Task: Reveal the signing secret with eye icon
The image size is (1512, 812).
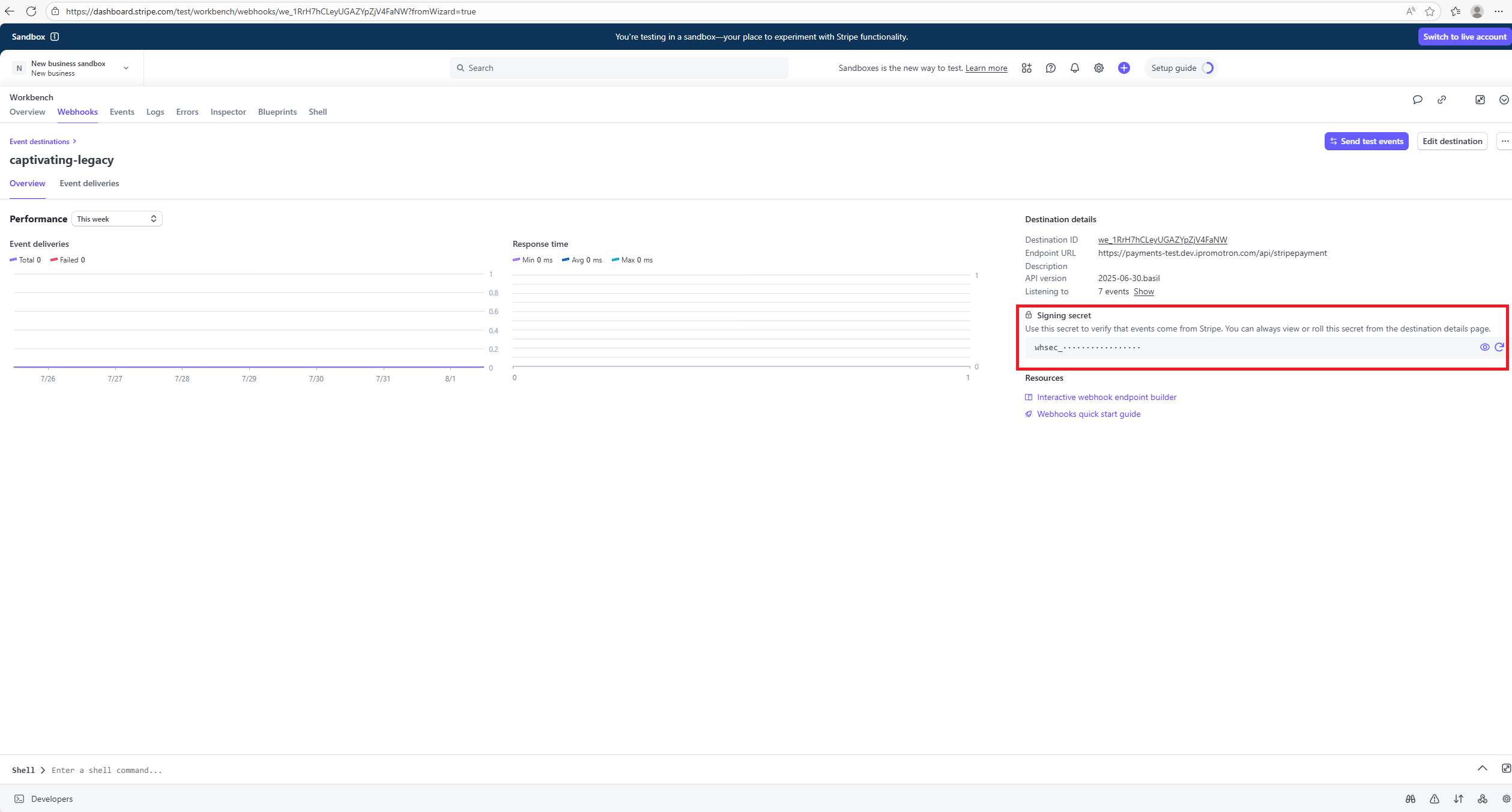Action: (x=1484, y=347)
